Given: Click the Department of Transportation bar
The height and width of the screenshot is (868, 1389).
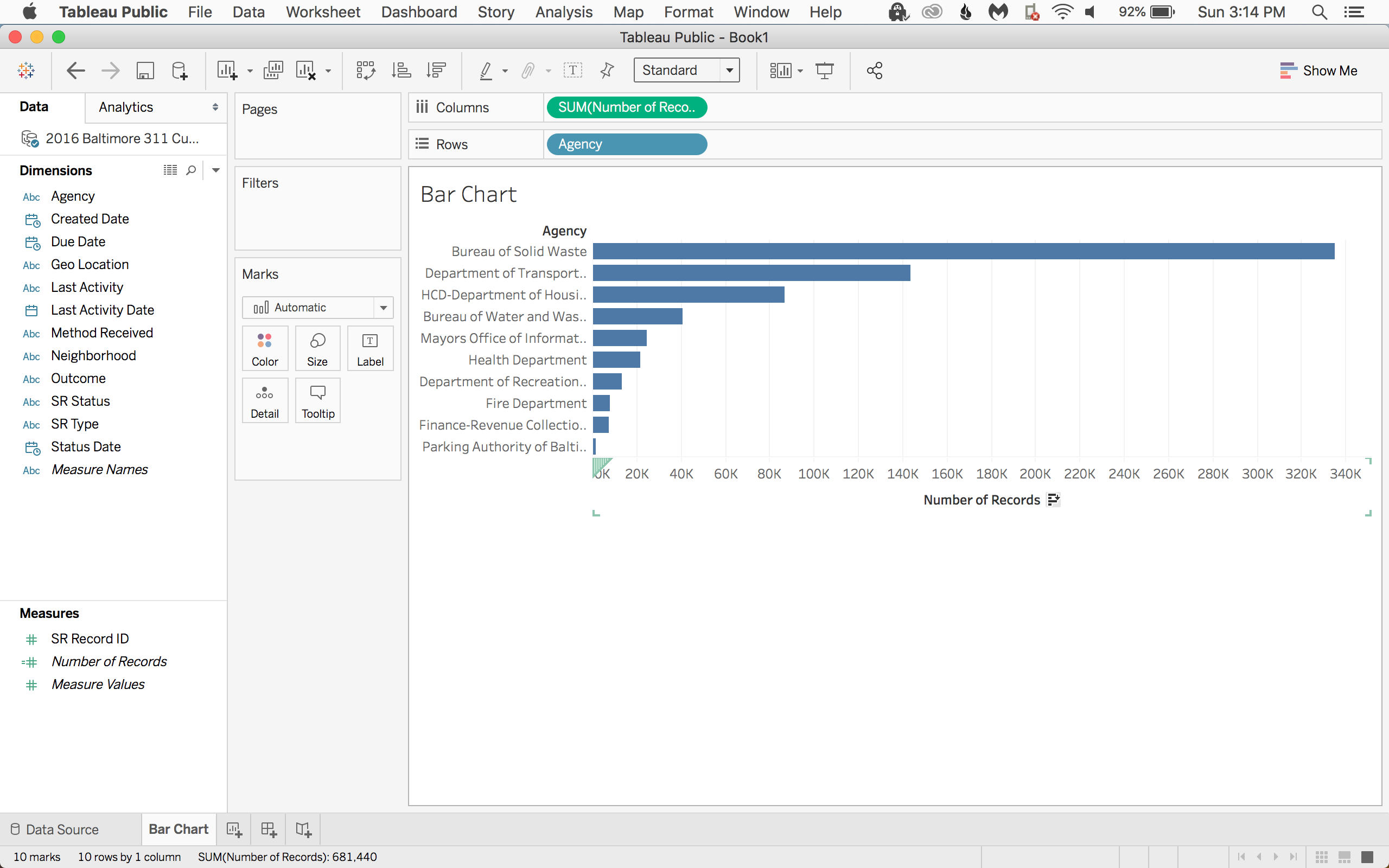Looking at the screenshot, I should tap(751, 273).
